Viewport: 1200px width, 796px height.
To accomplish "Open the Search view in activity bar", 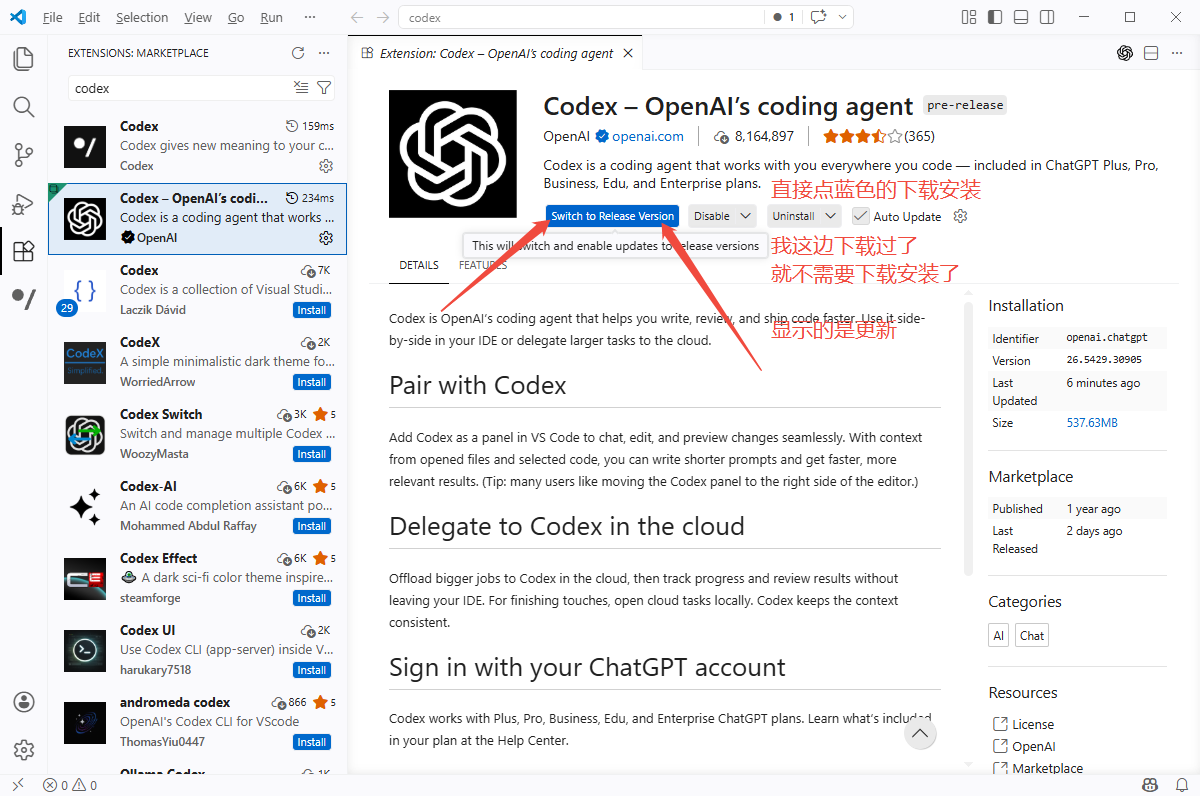I will (23, 107).
